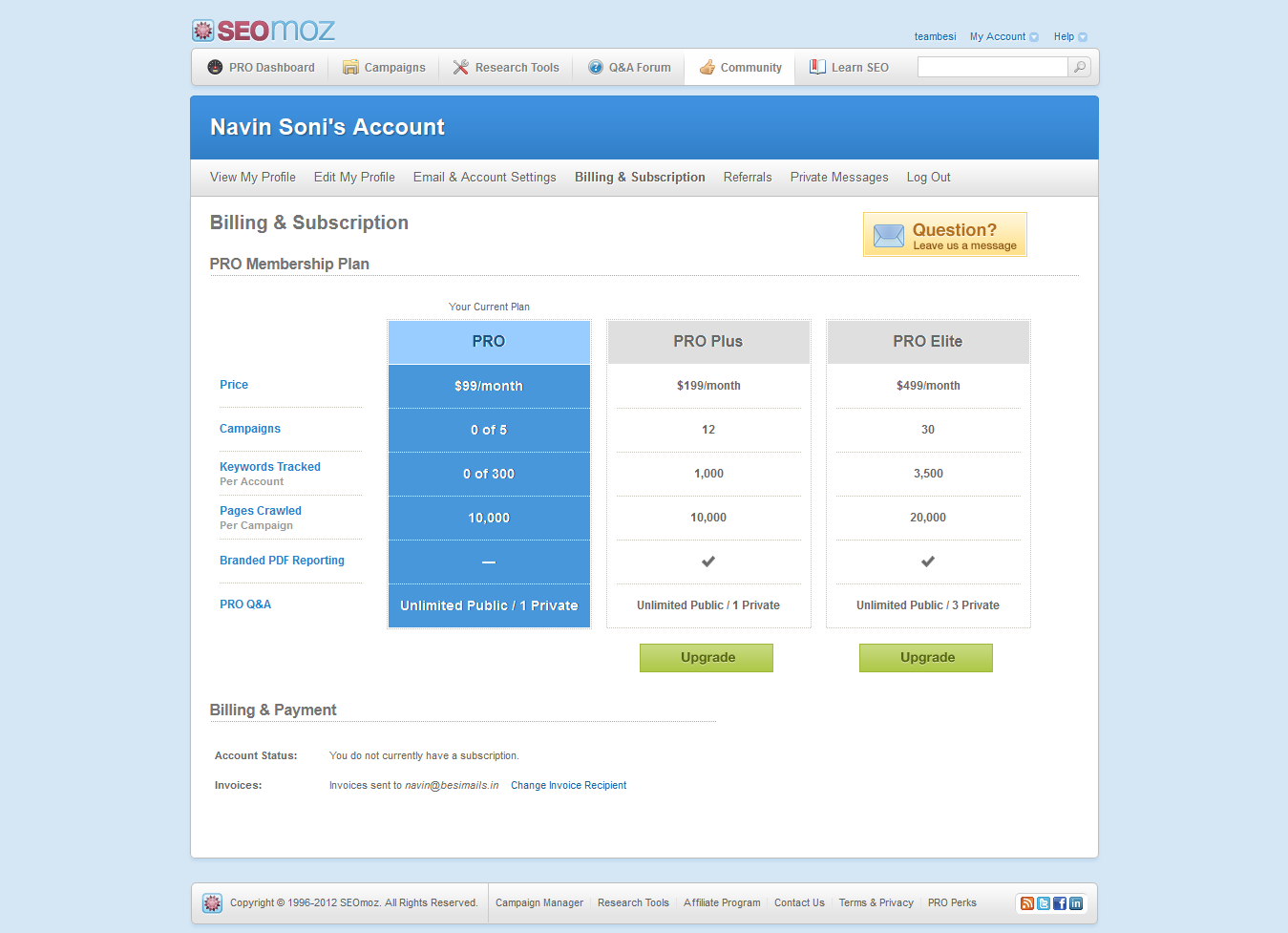
Task: Switch to Email & Account Settings
Action: (x=484, y=178)
